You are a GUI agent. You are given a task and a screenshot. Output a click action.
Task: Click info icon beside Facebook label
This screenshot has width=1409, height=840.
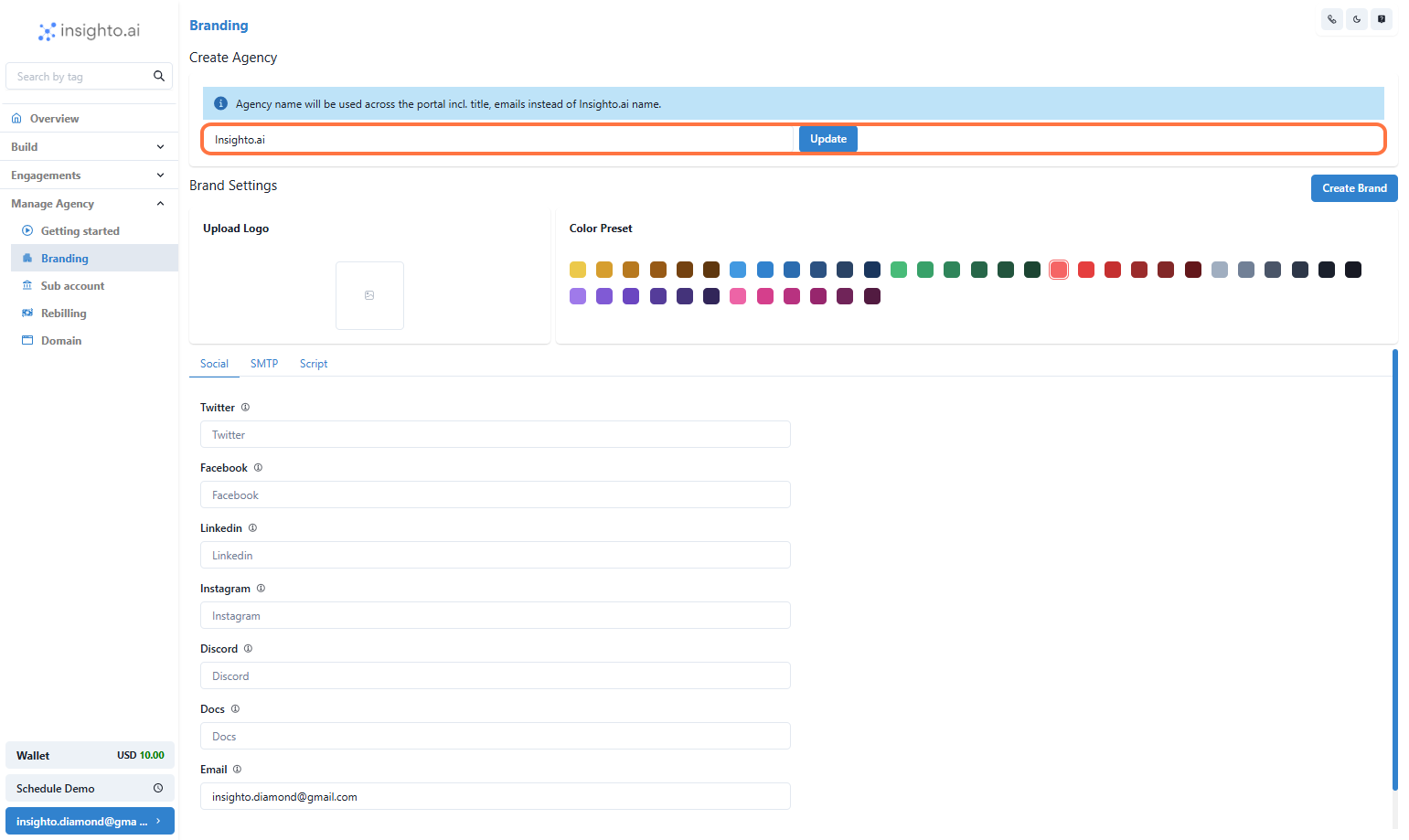click(x=258, y=468)
